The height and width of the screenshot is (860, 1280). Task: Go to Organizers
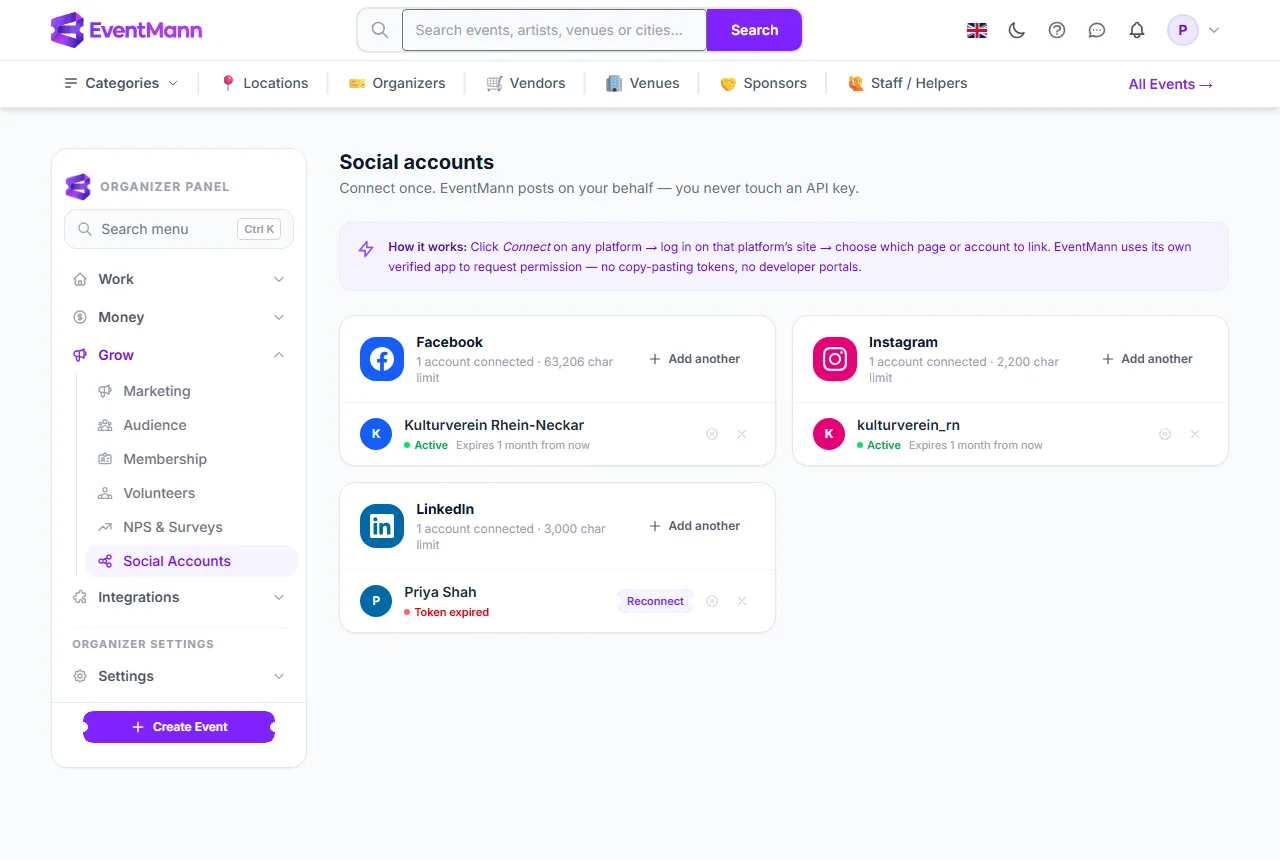pyautogui.click(x=397, y=83)
